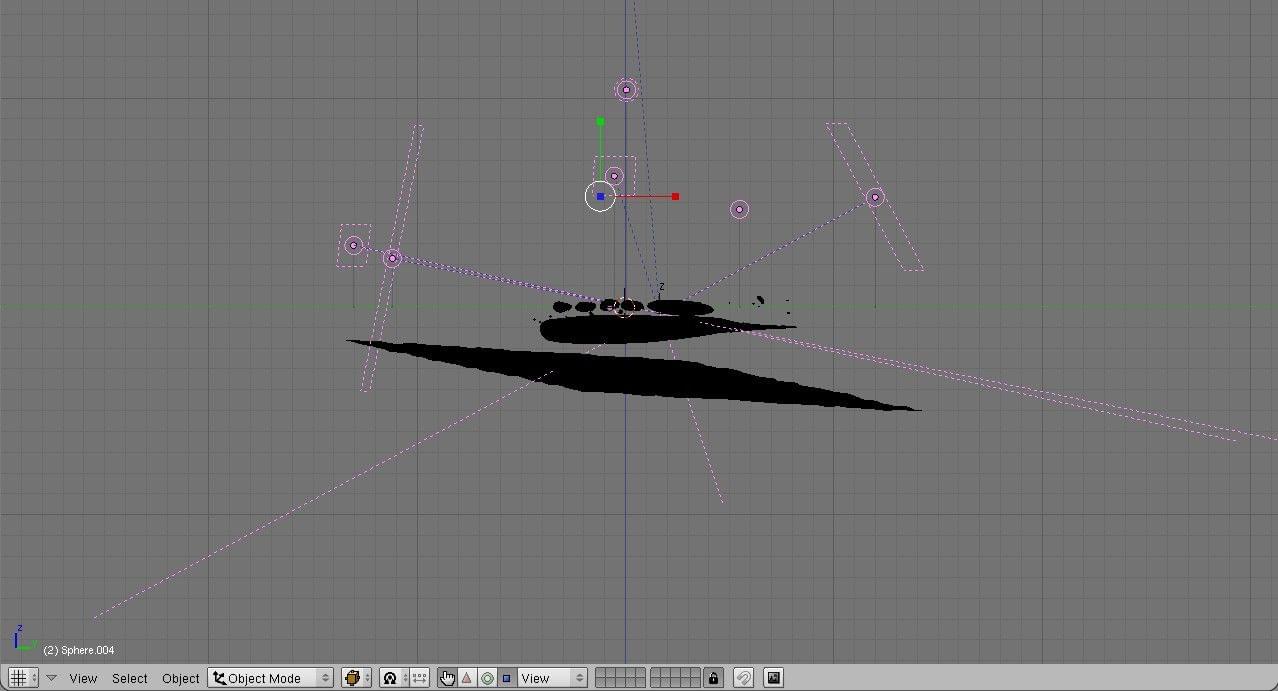Click the first layer button block
Image resolution: width=1278 pixels, height=691 pixels.
click(x=620, y=678)
